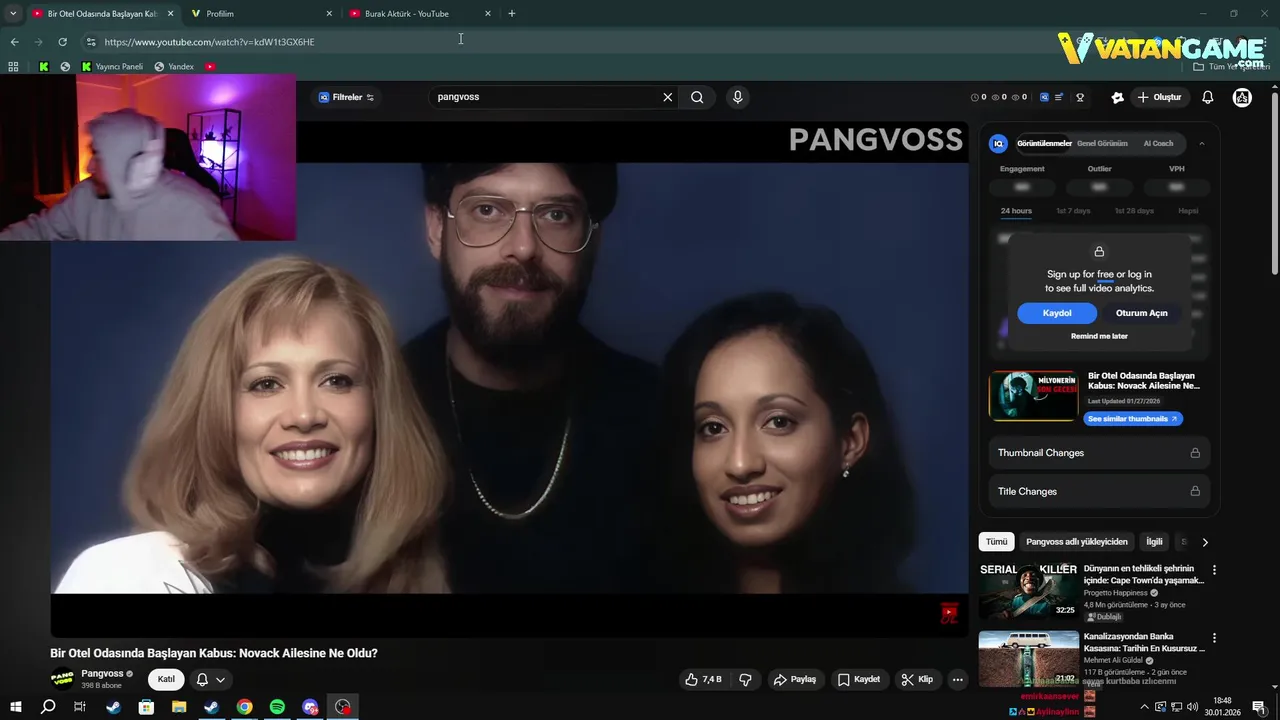
Task: Open the apps grid bookmark
Action: click(x=13, y=67)
